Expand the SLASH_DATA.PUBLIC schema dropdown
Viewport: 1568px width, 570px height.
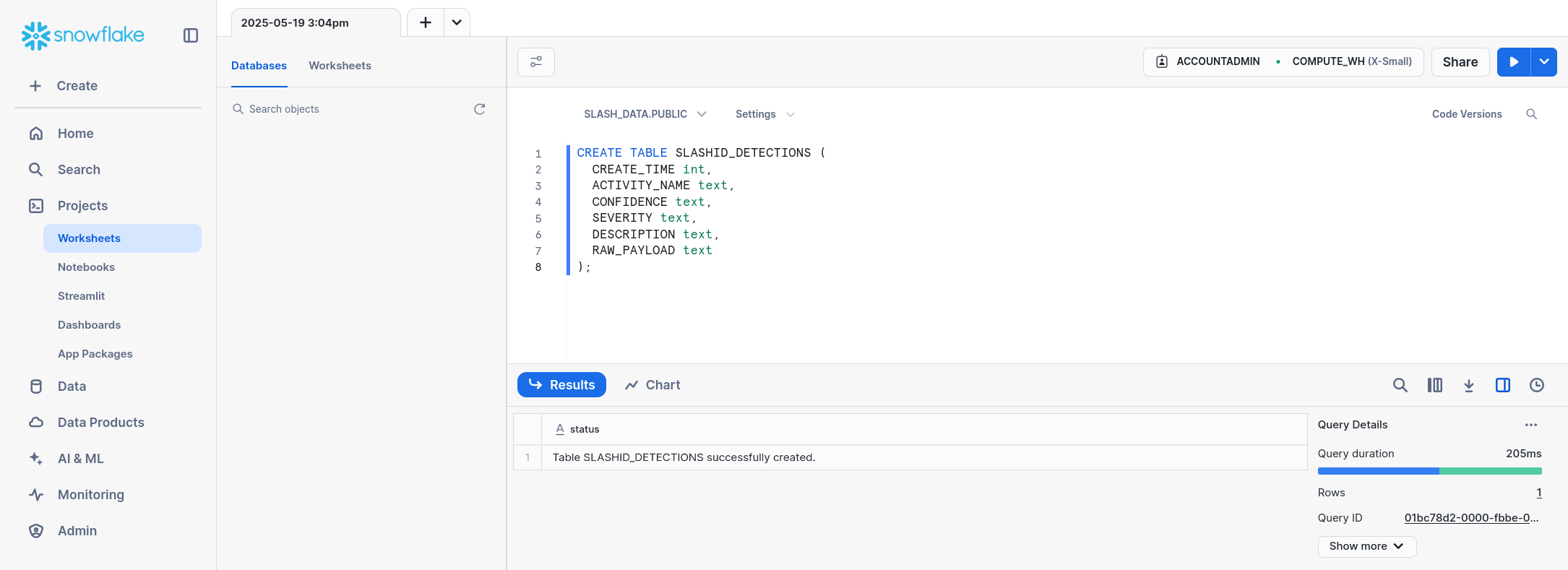pyautogui.click(x=645, y=114)
